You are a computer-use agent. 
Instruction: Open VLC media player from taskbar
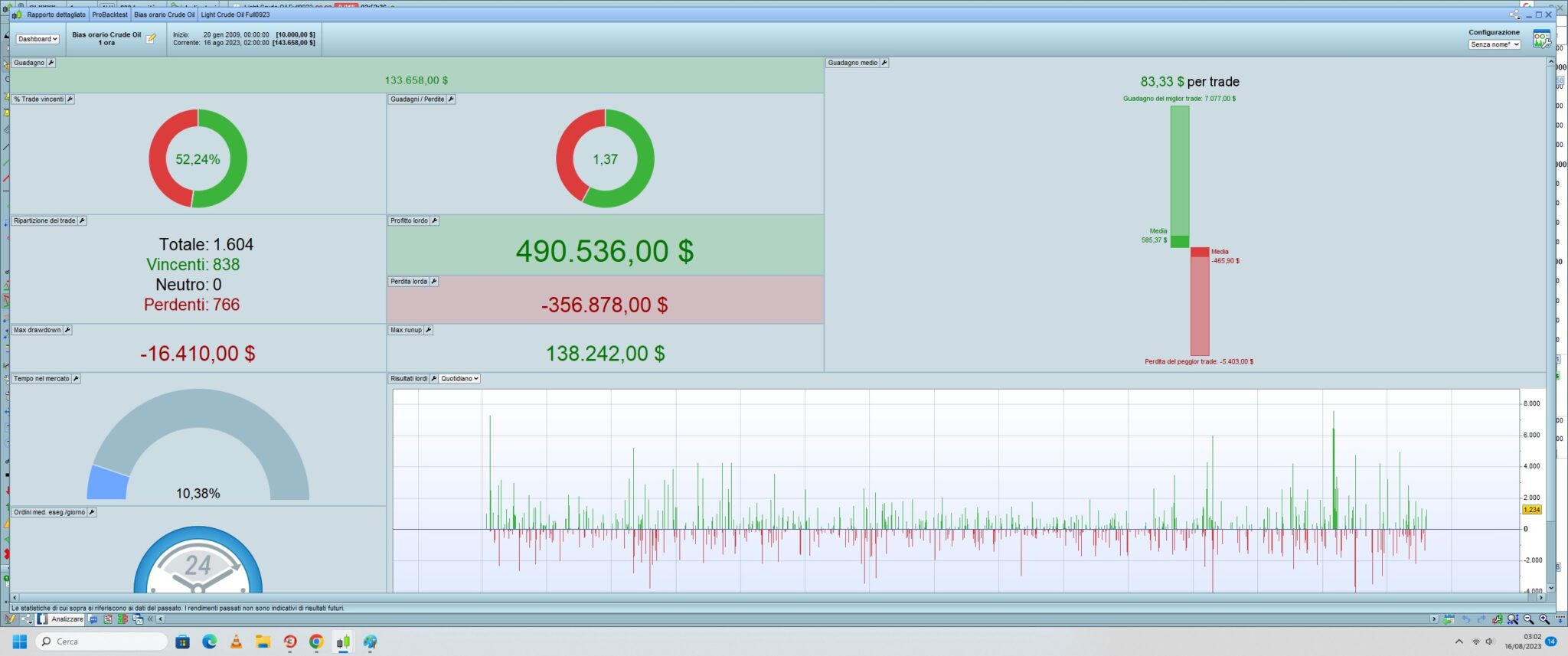[x=236, y=641]
